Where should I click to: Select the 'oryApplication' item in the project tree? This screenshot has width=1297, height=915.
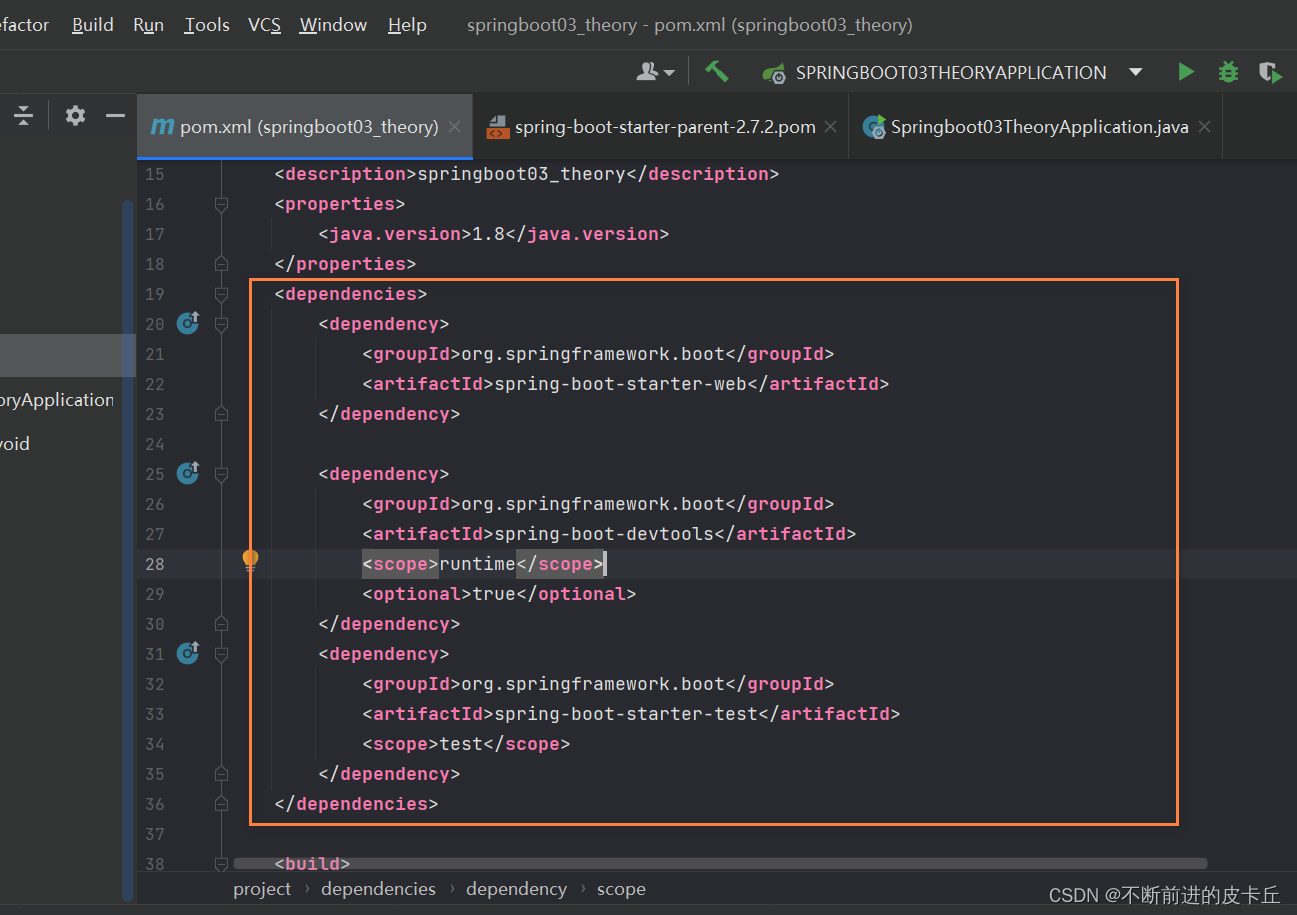pos(58,400)
